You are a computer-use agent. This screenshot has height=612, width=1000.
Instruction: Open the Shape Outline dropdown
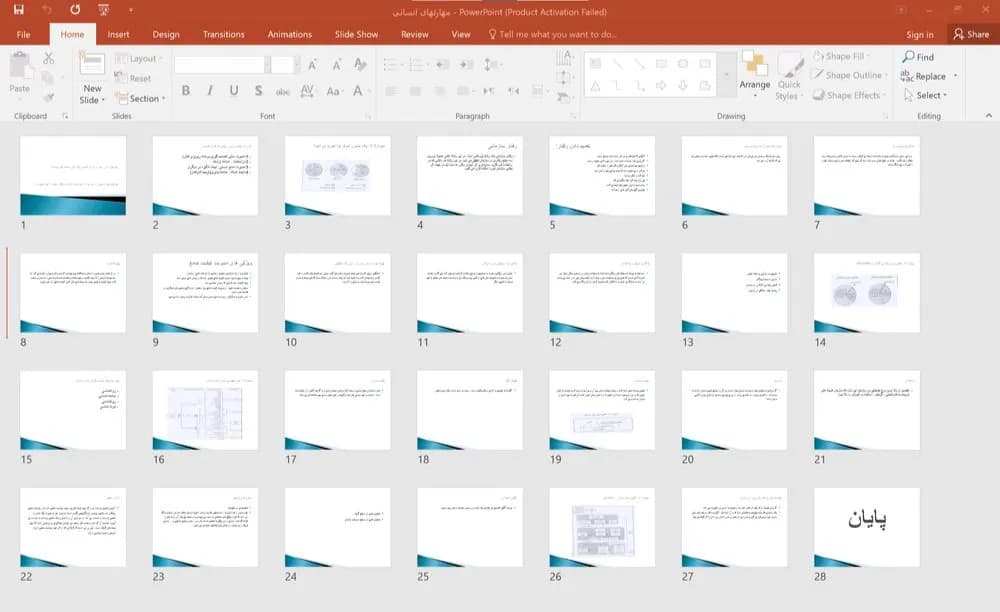coord(849,75)
